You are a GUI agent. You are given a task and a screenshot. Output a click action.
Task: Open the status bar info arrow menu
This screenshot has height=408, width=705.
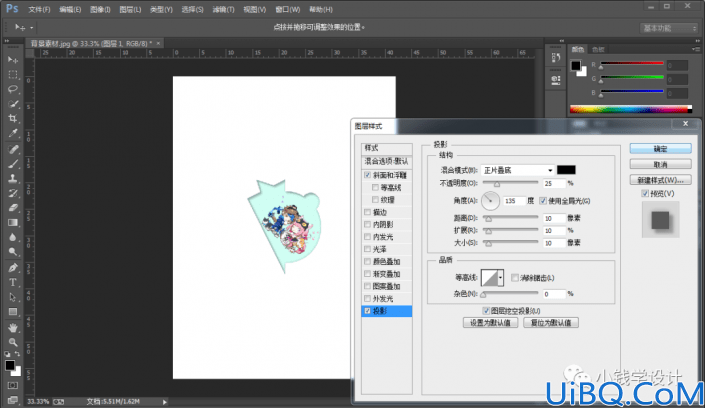(x=165, y=402)
